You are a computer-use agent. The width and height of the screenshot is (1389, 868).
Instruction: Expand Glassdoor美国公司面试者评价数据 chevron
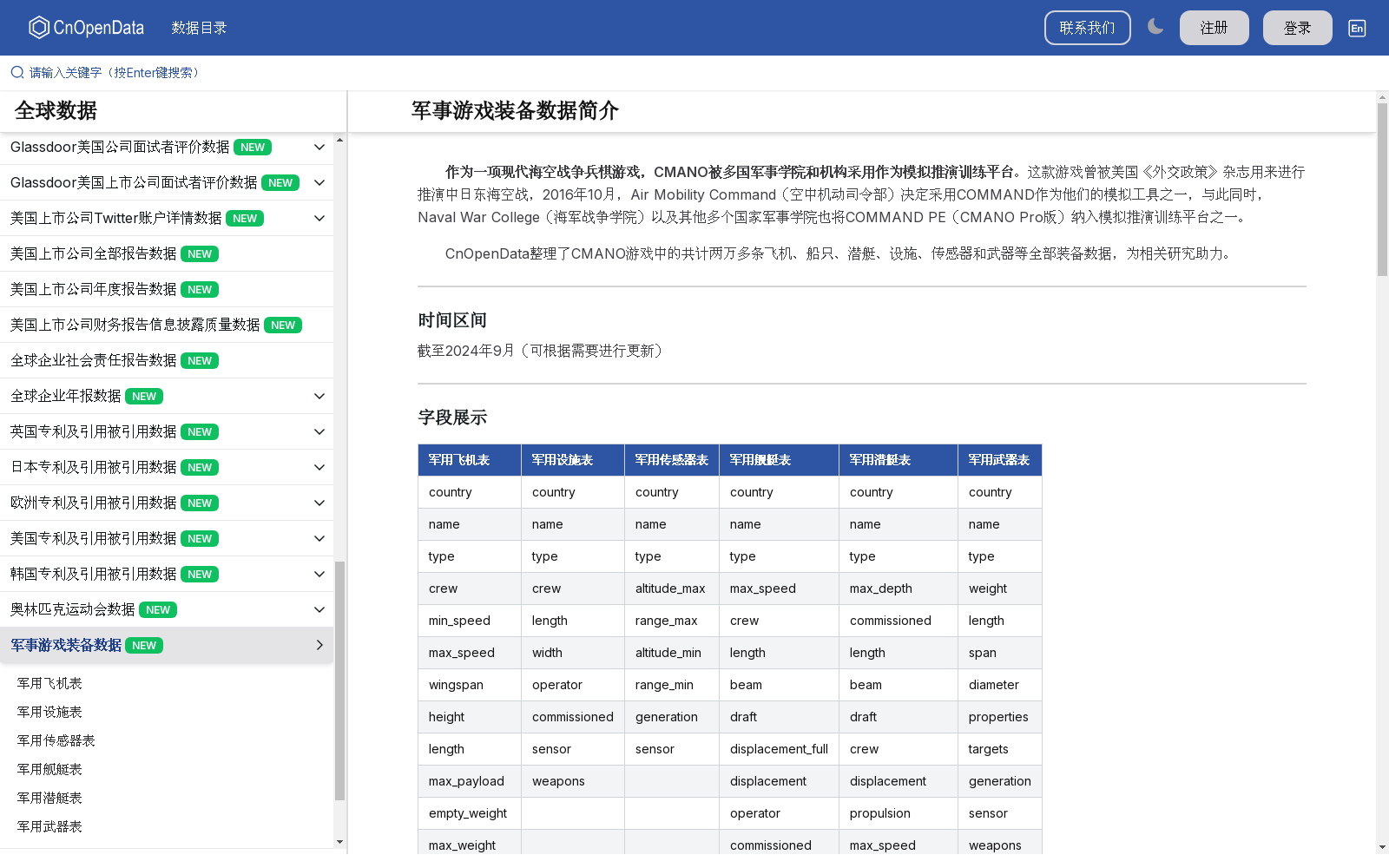pyautogui.click(x=319, y=148)
